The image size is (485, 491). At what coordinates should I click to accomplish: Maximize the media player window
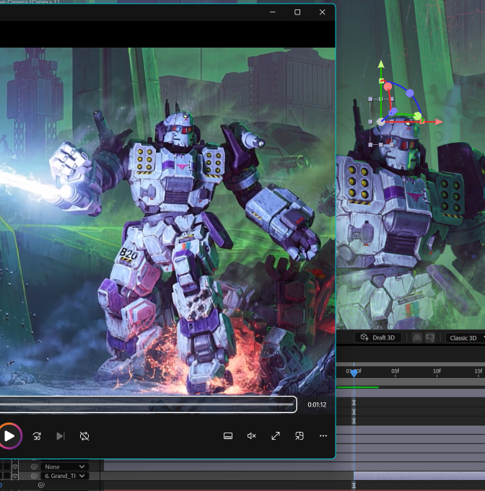click(297, 12)
